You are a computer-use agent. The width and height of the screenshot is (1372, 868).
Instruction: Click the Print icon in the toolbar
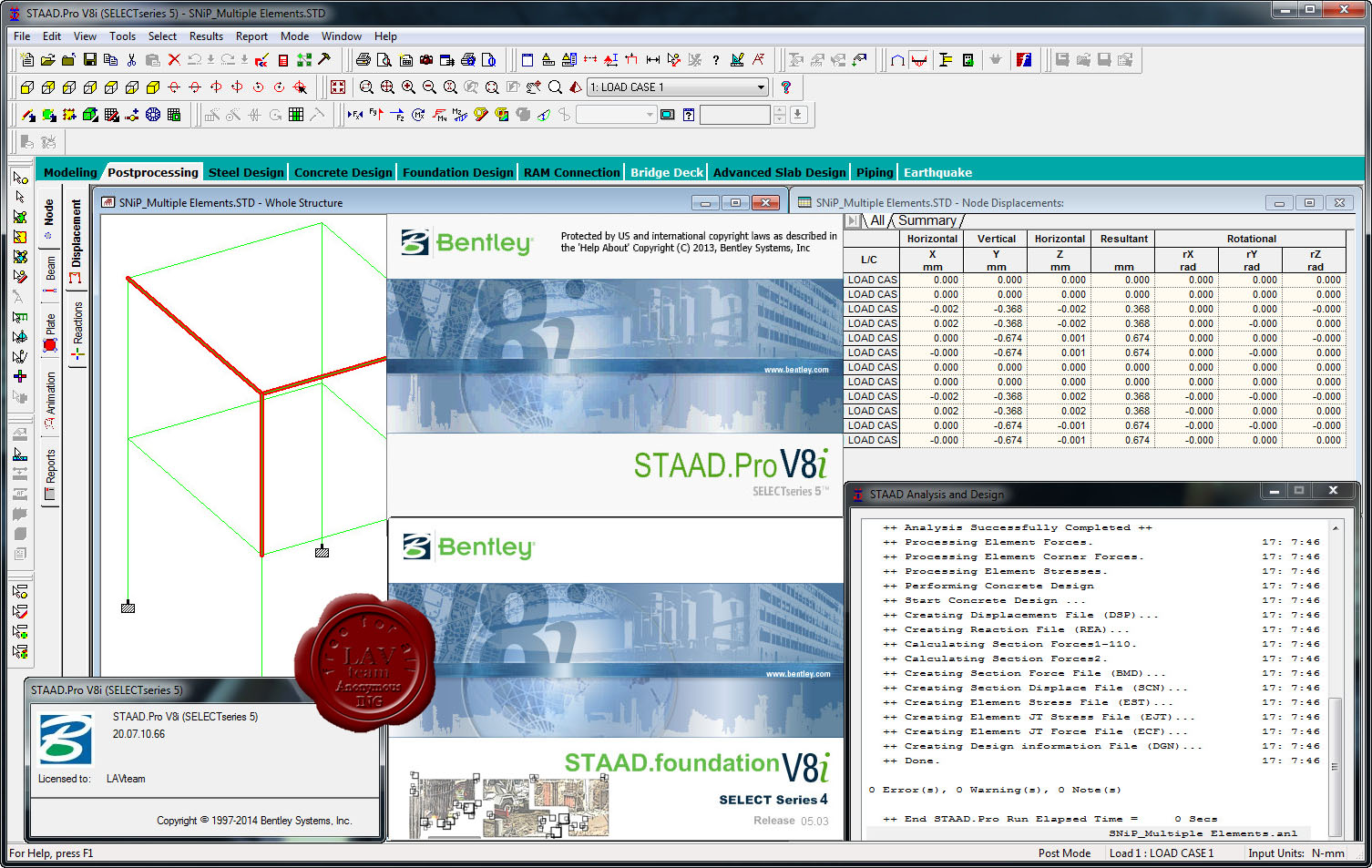tap(363, 60)
